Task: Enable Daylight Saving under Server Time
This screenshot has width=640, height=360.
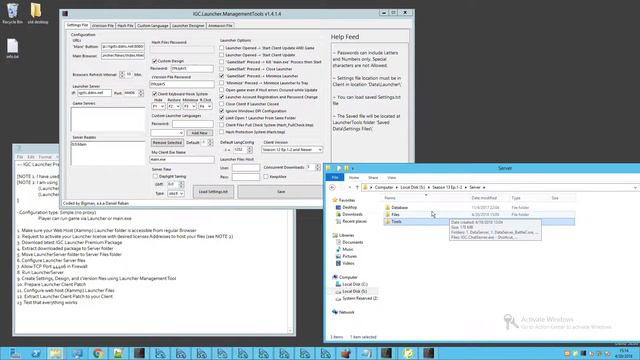Action: (155, 176)
